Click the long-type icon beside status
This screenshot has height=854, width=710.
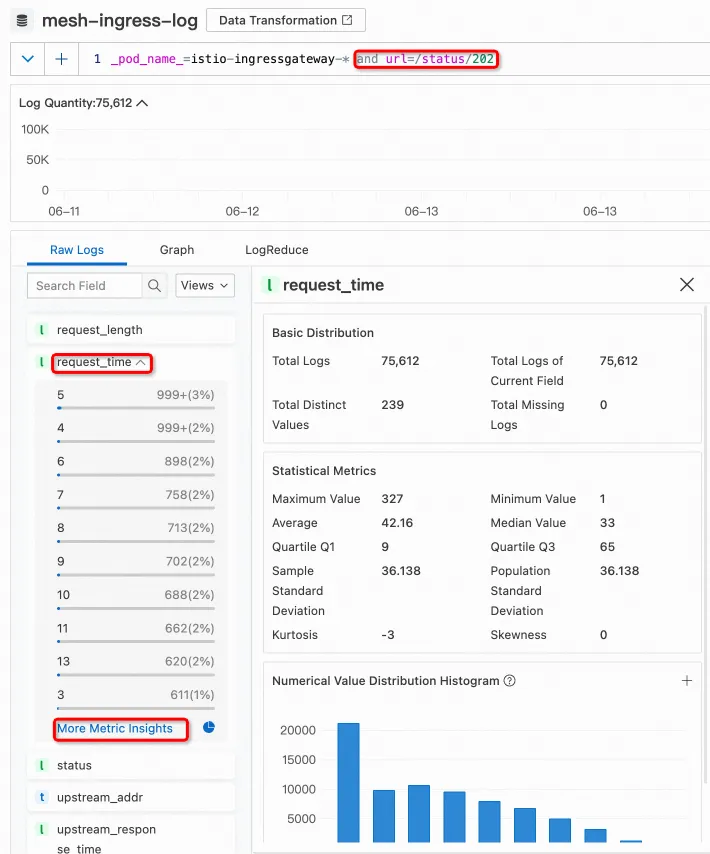(41, 765)
